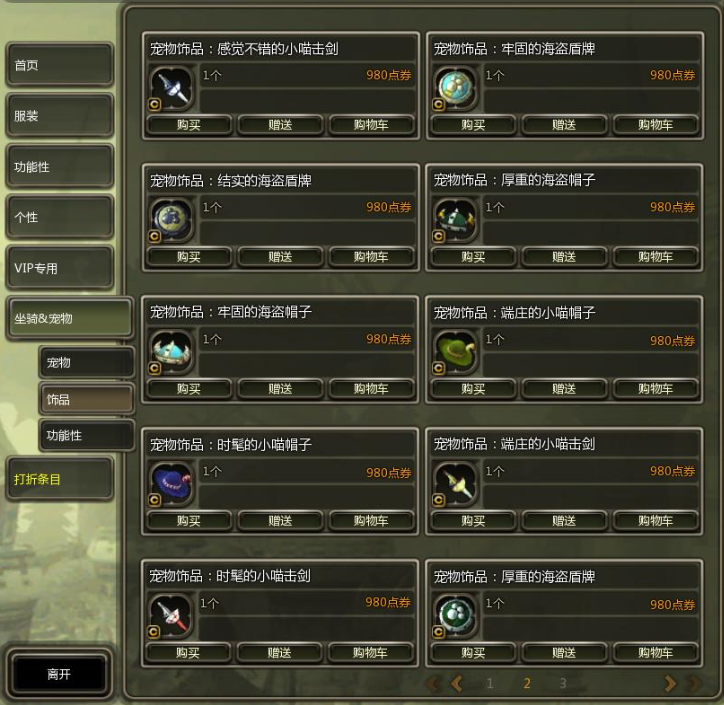Select the blue 时髦的小喵帽子 hat icon
The image size is (724, 705).
(171, 485)
